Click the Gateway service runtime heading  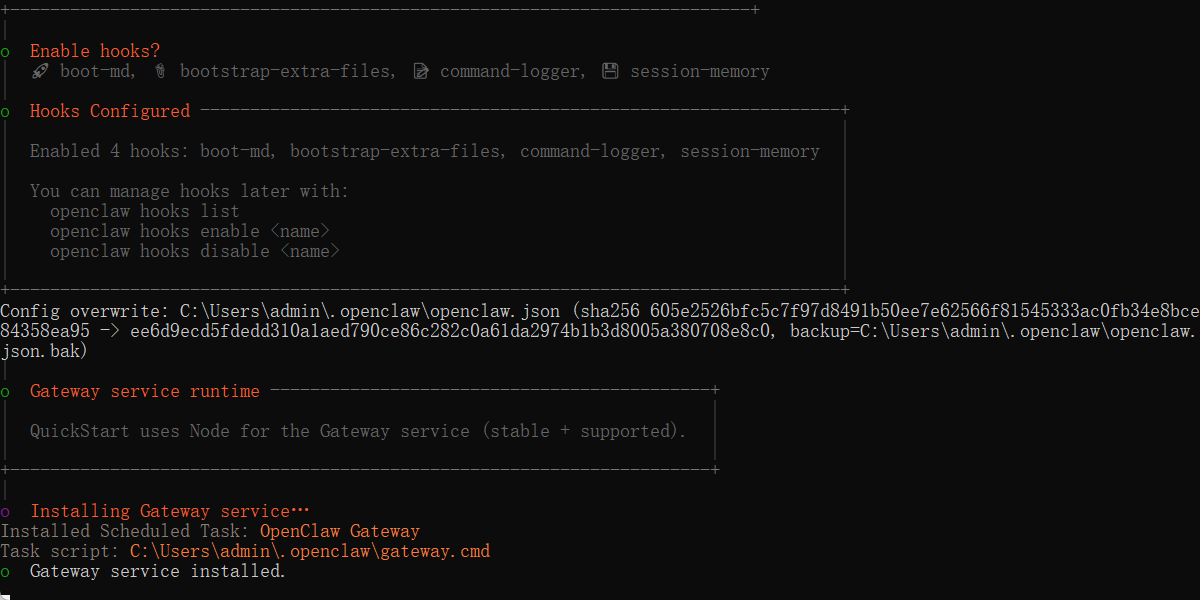[145, 391]
